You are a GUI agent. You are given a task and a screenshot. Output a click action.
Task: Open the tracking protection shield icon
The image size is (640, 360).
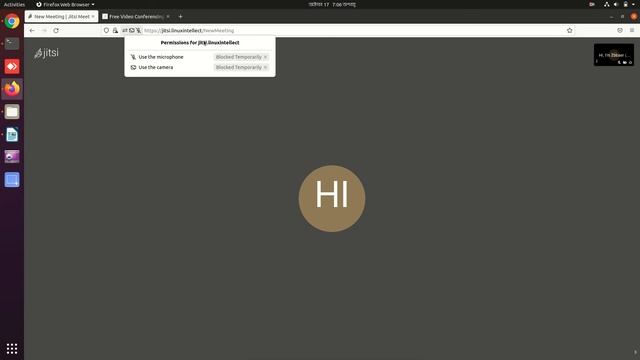[x=106, y=31]
